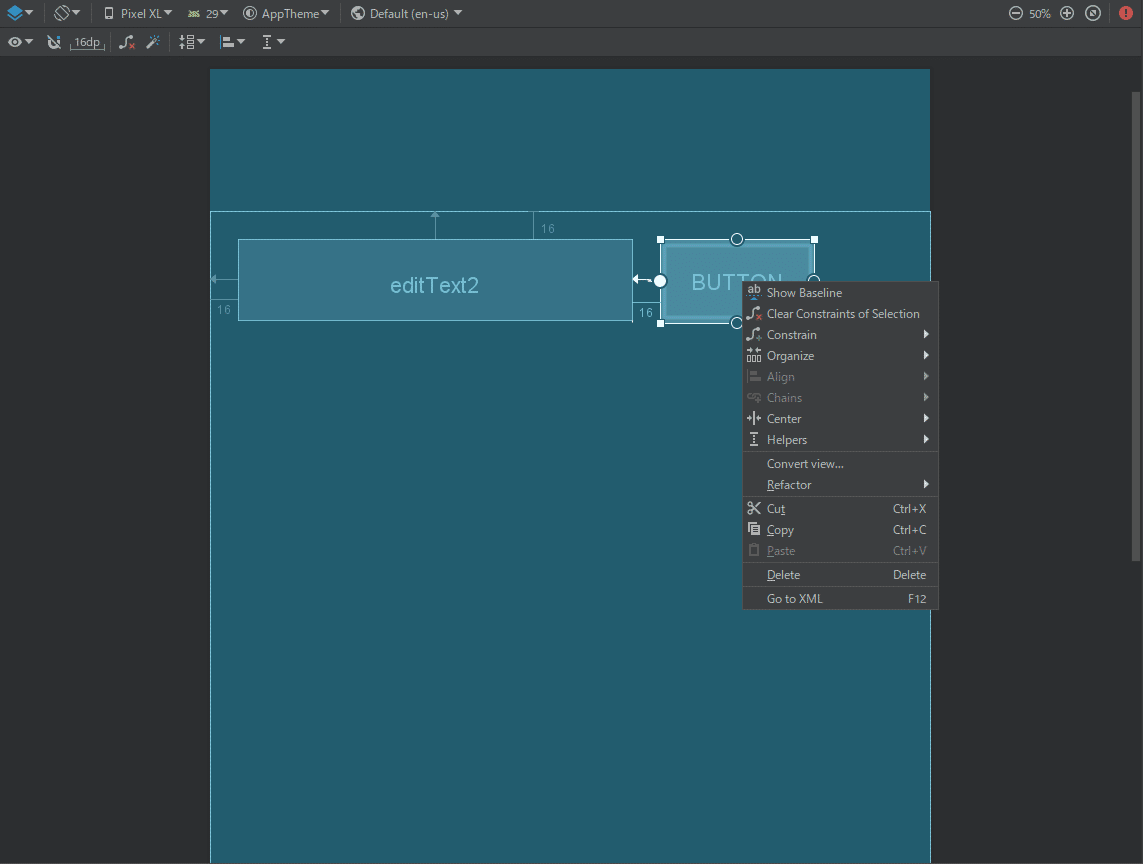The width and height of the screenshot is (1143, 864).
Task: Choose Clear Constraints of Selection
Action: 840,314
